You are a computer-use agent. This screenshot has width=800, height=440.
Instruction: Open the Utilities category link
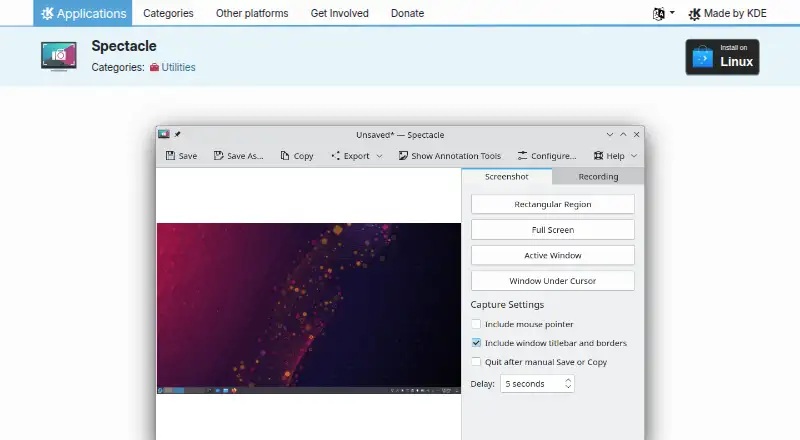(x=172, y=67)
